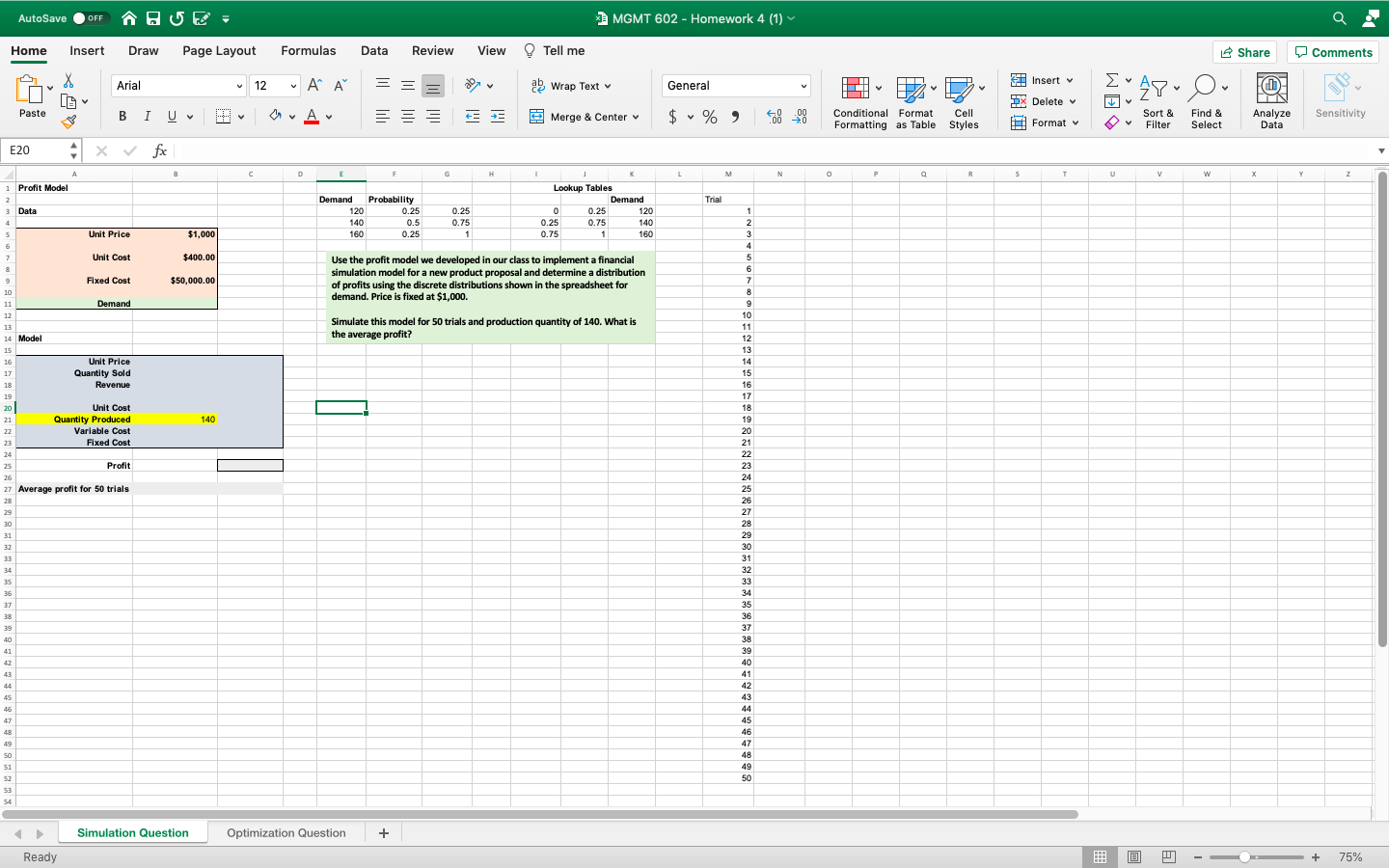
Task: Toggle italic formatting
Action: pyautogui.click(x=146, y=116)
